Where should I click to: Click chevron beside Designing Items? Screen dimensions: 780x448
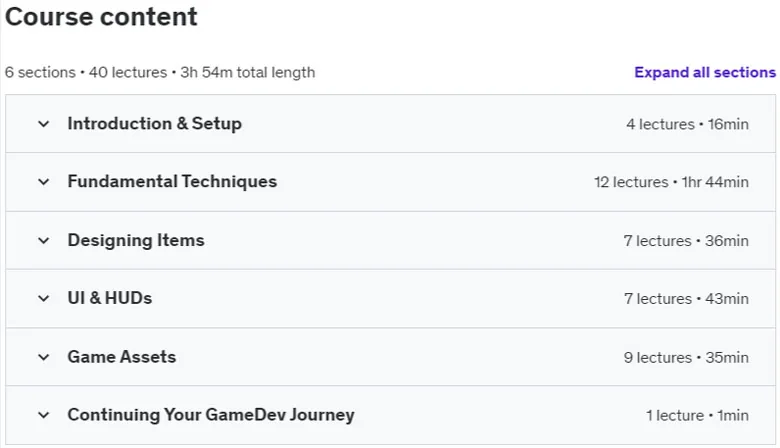[44, 241]
